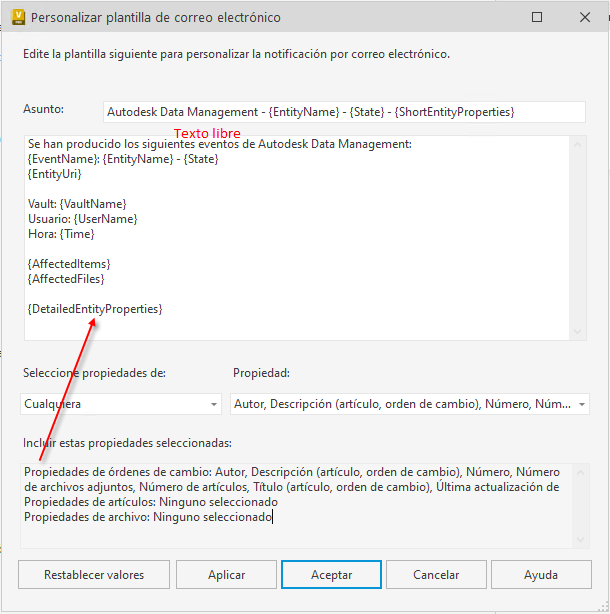Click the {AffectedFiles} placeholder
Viewport: 610px width, 614px height.
pyautogui.click(x=66, y=279)
